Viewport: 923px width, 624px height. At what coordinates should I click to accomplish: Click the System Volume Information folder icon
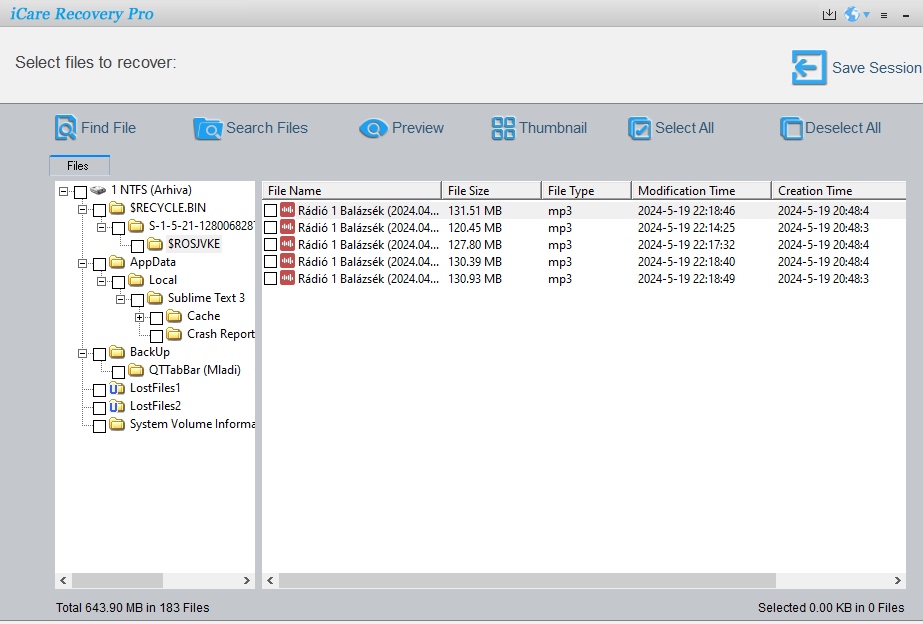click(117, 424)
